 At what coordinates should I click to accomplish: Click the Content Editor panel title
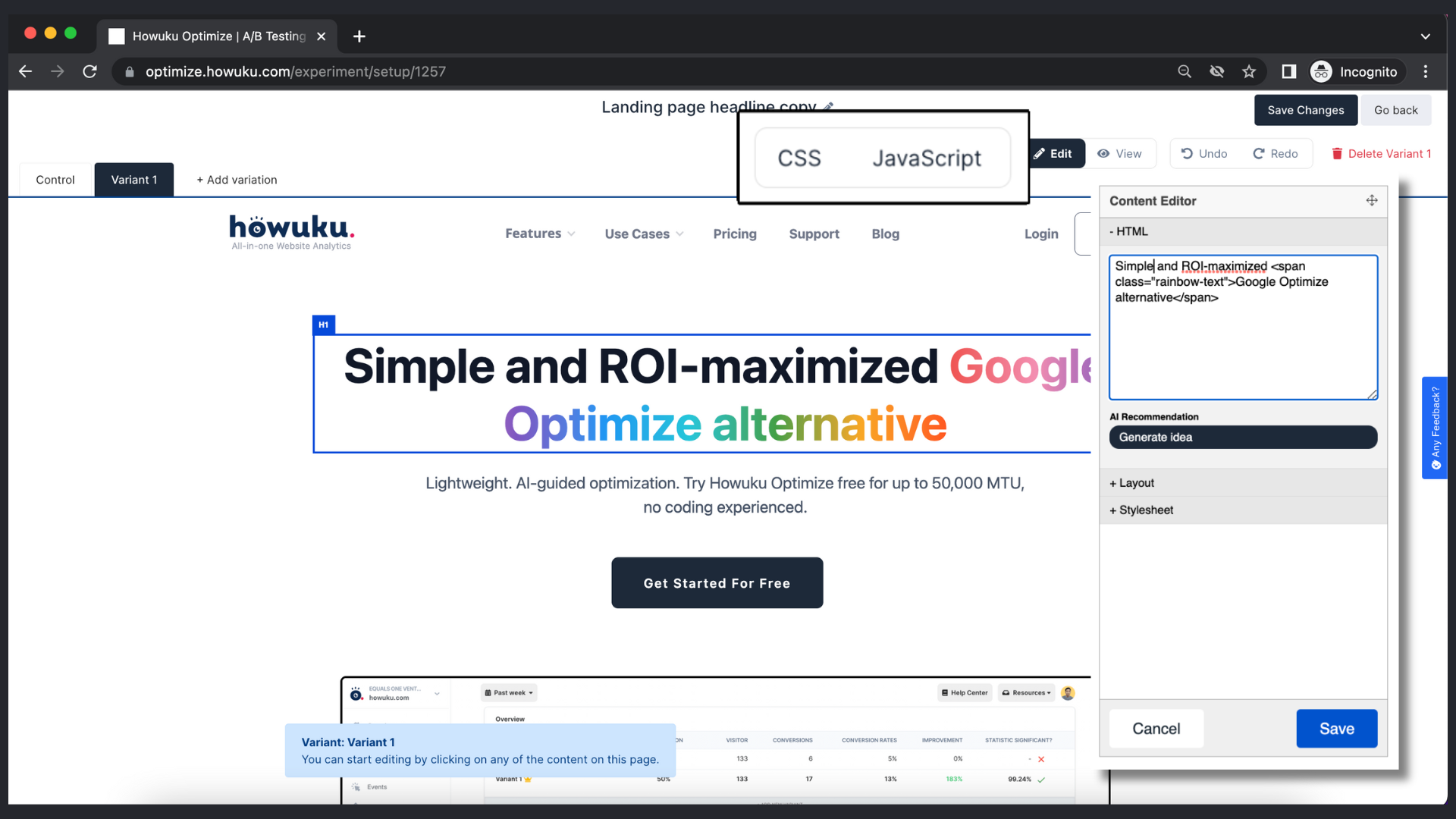(1153, 201)
